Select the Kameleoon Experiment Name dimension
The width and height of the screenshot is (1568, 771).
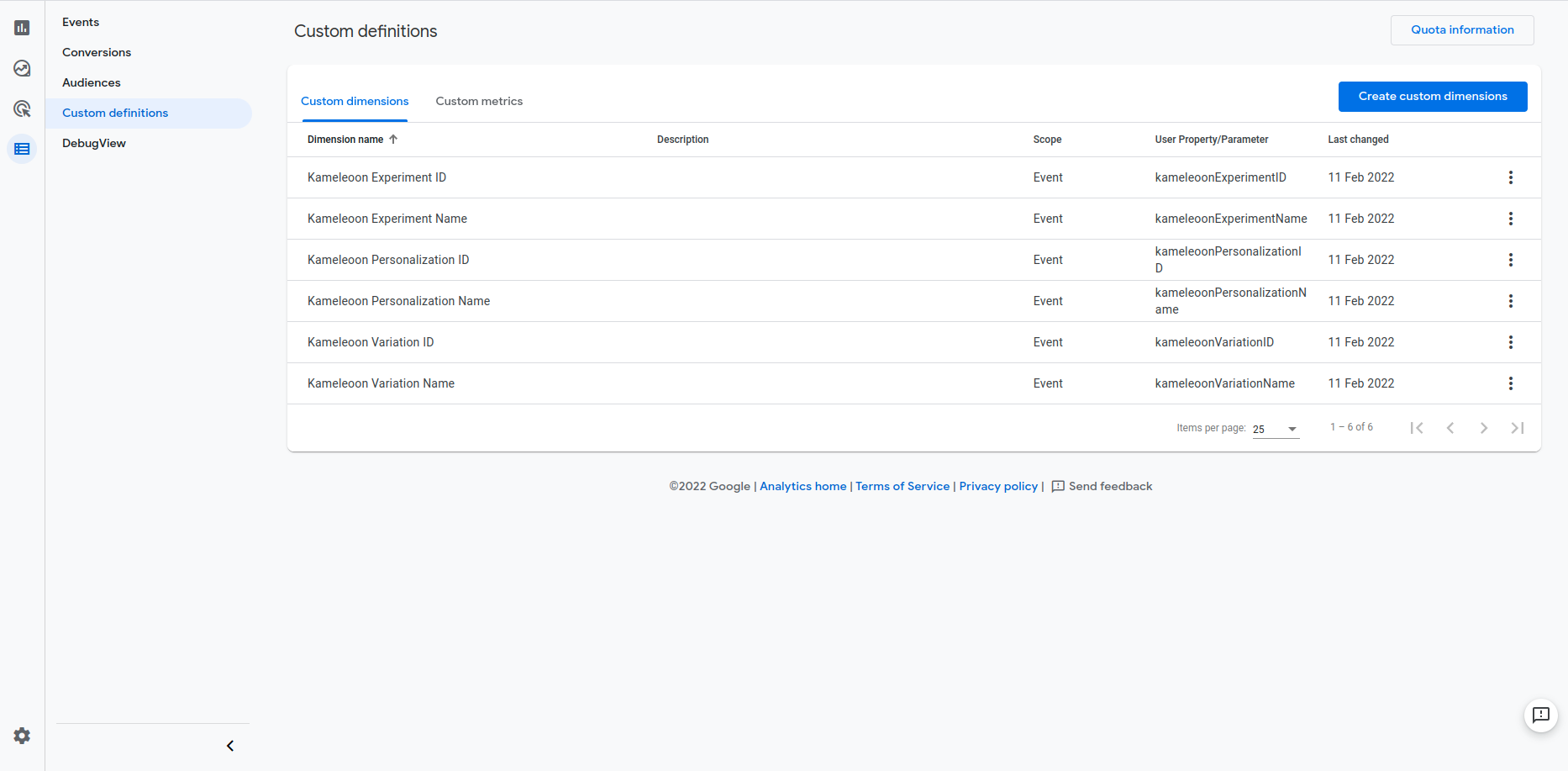[387, 219]
